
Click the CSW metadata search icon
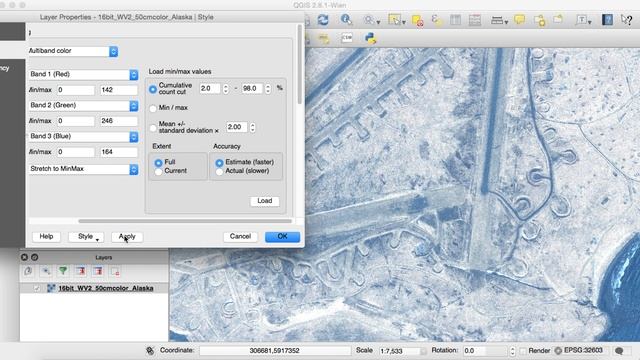347,38
